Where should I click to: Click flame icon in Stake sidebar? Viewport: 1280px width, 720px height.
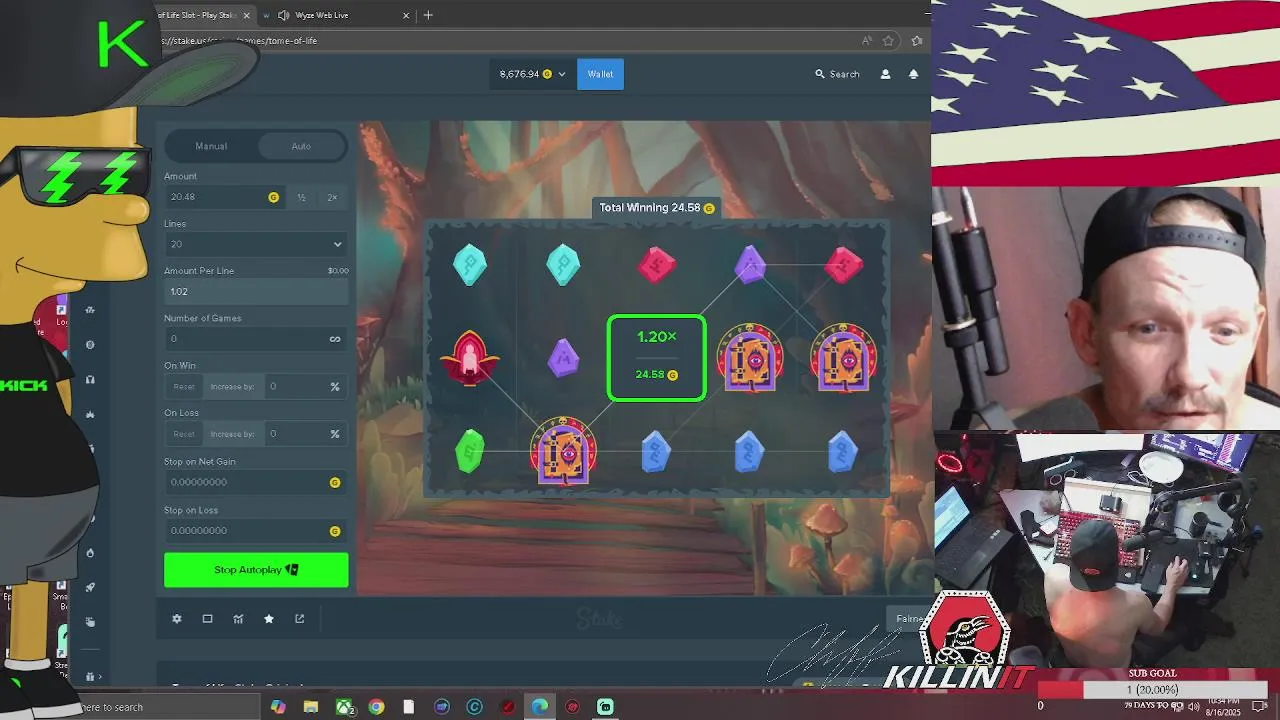click(90, 553)
